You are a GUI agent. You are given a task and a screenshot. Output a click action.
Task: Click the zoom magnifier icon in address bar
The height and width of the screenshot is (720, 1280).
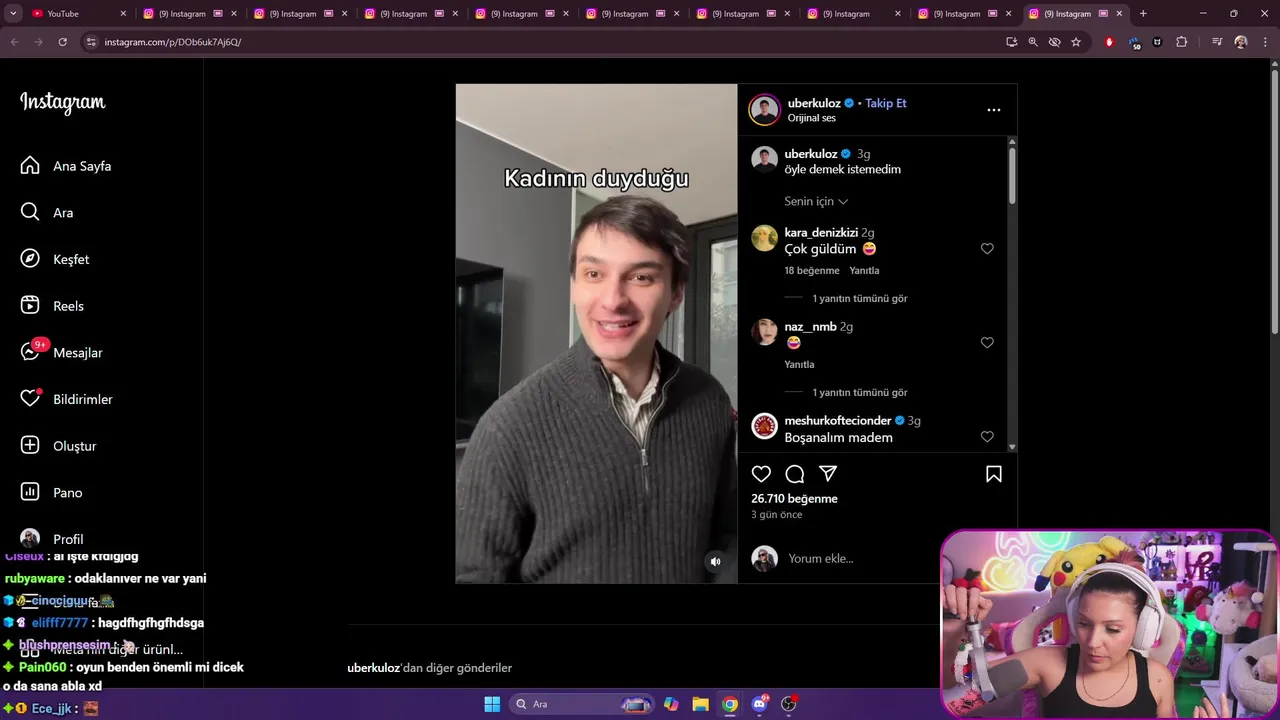pyautogui.click(x=1033, y=42)
